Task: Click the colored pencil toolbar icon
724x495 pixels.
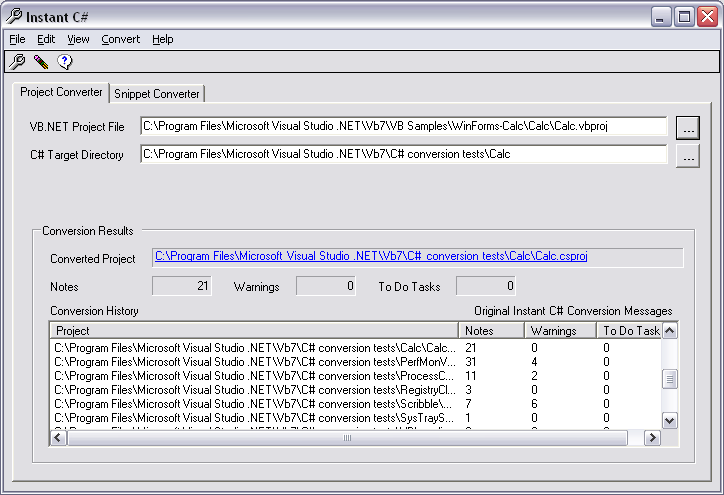Action: 41,62
